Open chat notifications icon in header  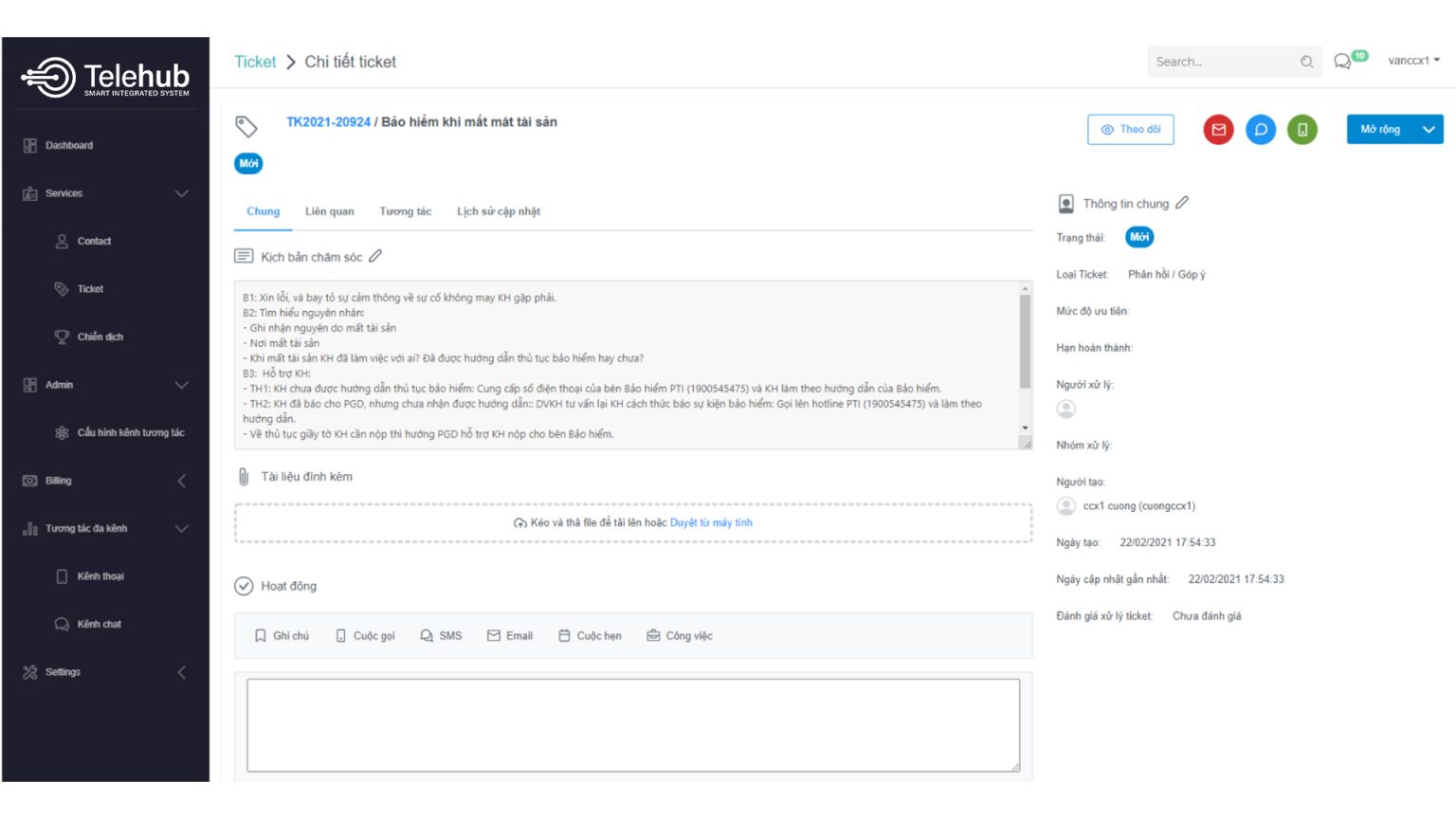pyautogui.click(x=1342, y=62)
